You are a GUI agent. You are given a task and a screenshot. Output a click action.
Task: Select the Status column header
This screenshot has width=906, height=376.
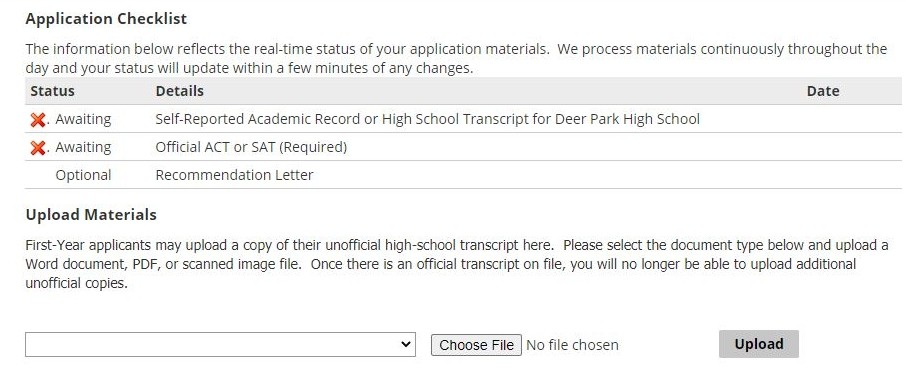52,91
